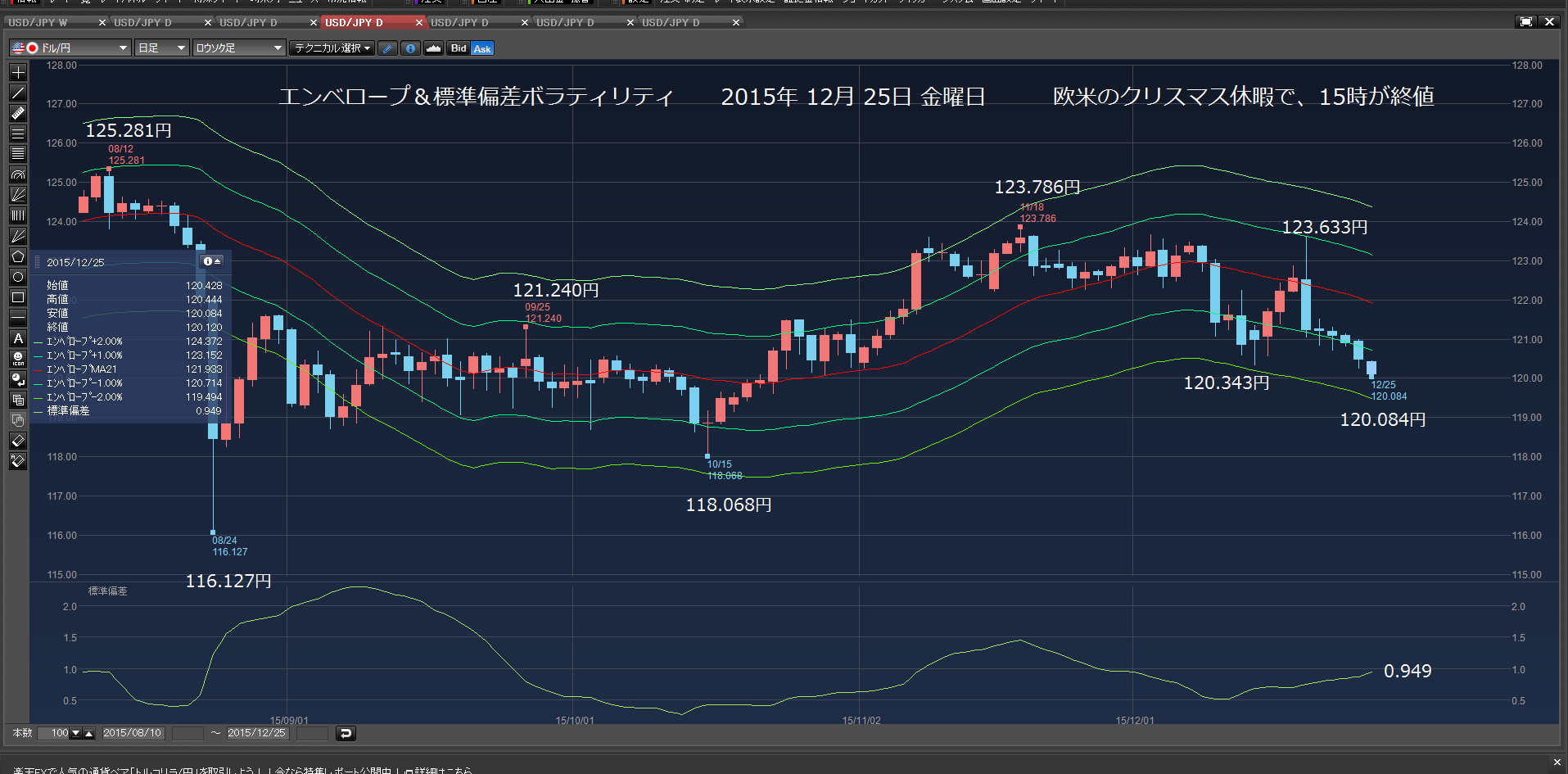Select the rectangle shape tool
The image size is (1568, 774).
18,297
